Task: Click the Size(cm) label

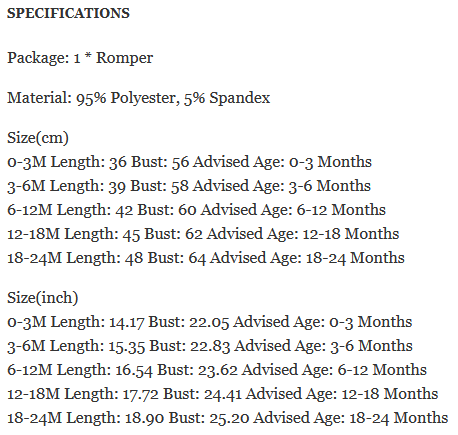Action: coord(38,138)
